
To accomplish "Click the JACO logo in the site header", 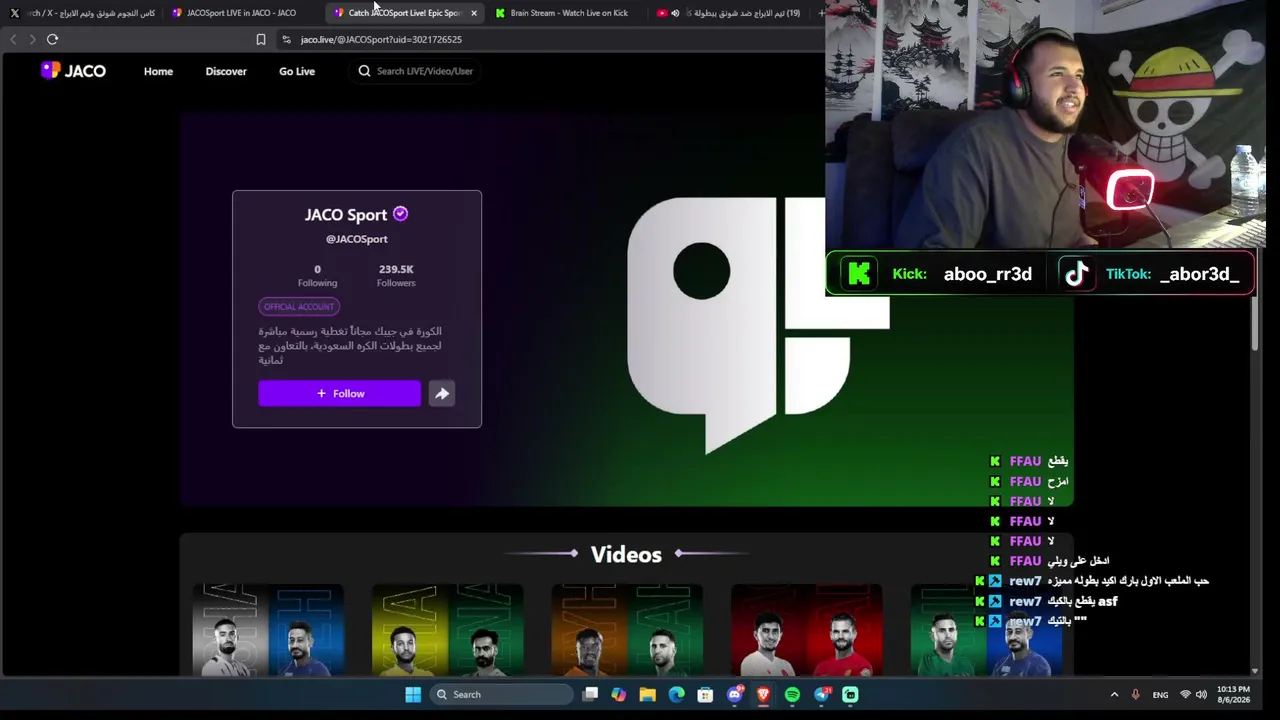I will click(x=73, y=71).
